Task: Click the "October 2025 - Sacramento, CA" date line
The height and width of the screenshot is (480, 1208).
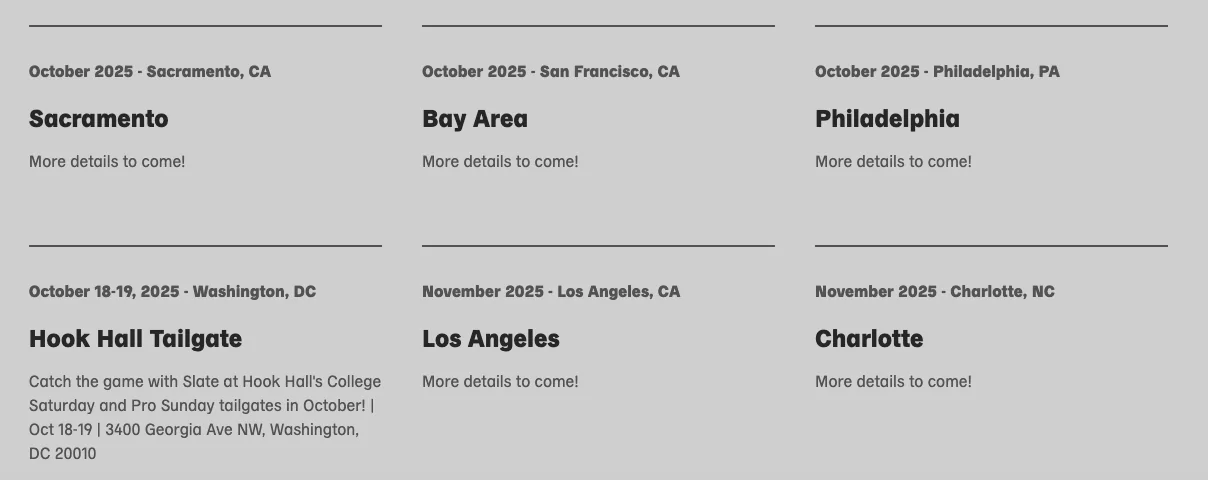Action: pyautogui.click(x=149, y=72)
